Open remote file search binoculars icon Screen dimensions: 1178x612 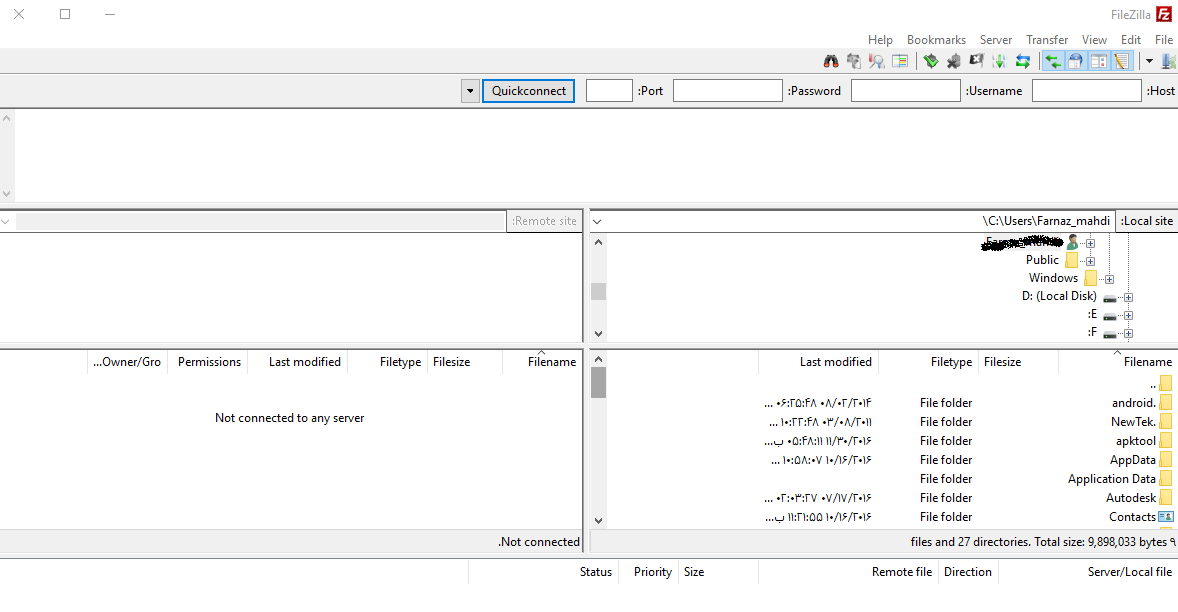coord(831,61)
